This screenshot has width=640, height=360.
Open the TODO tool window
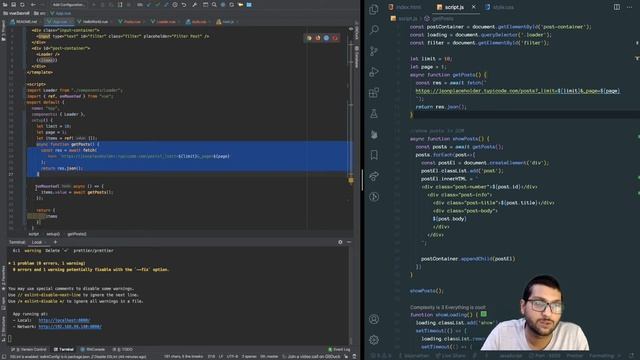tap(122, 349)
